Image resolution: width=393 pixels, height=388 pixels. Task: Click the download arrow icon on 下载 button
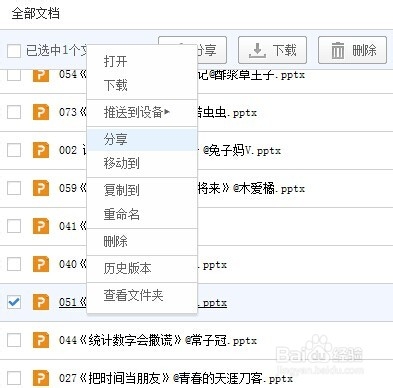(257, 50)
